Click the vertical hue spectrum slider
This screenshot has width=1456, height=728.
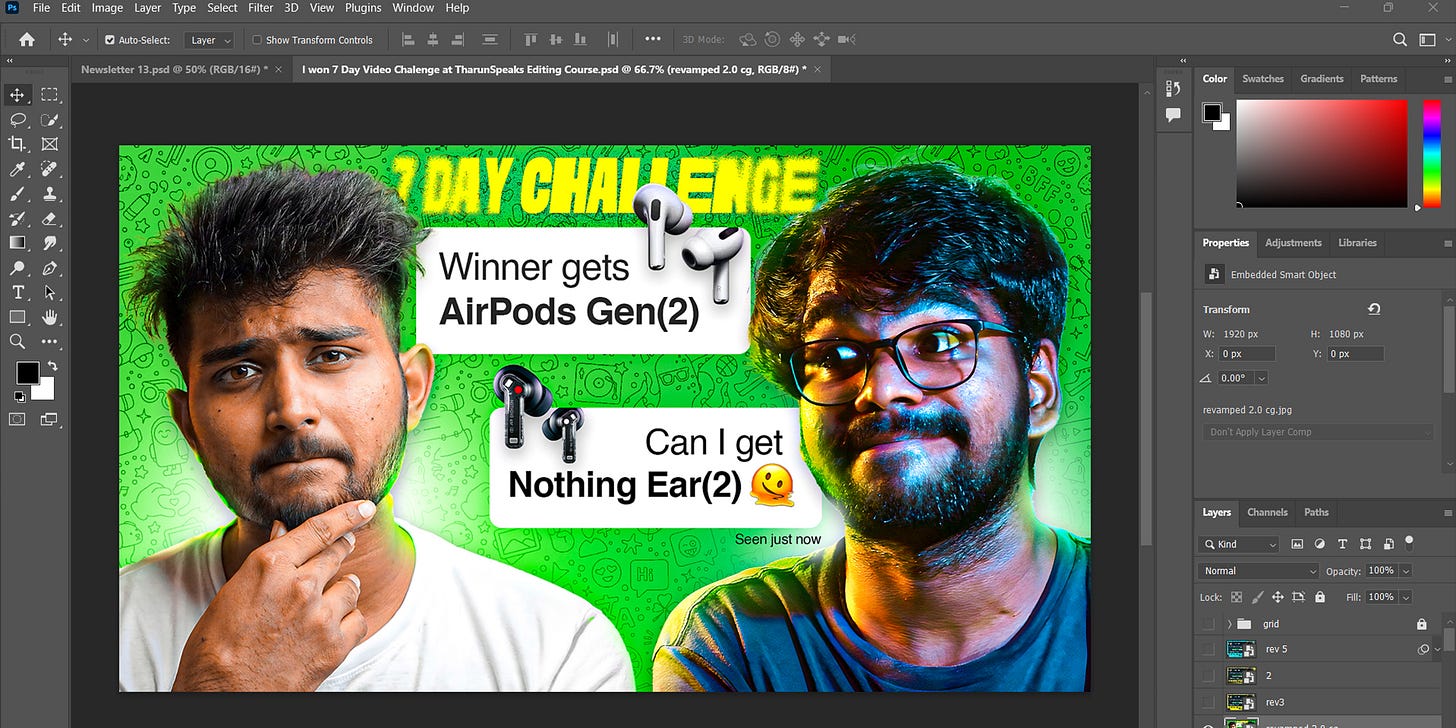coord(1431,153)
